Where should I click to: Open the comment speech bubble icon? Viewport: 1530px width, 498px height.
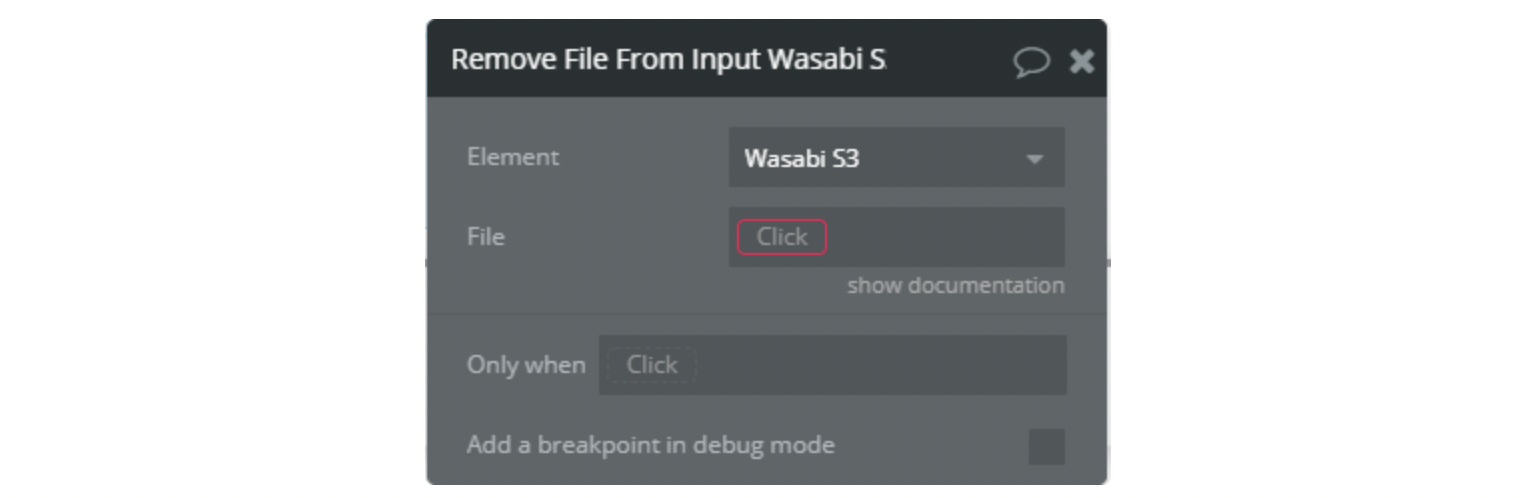(x=1031, y=62)
